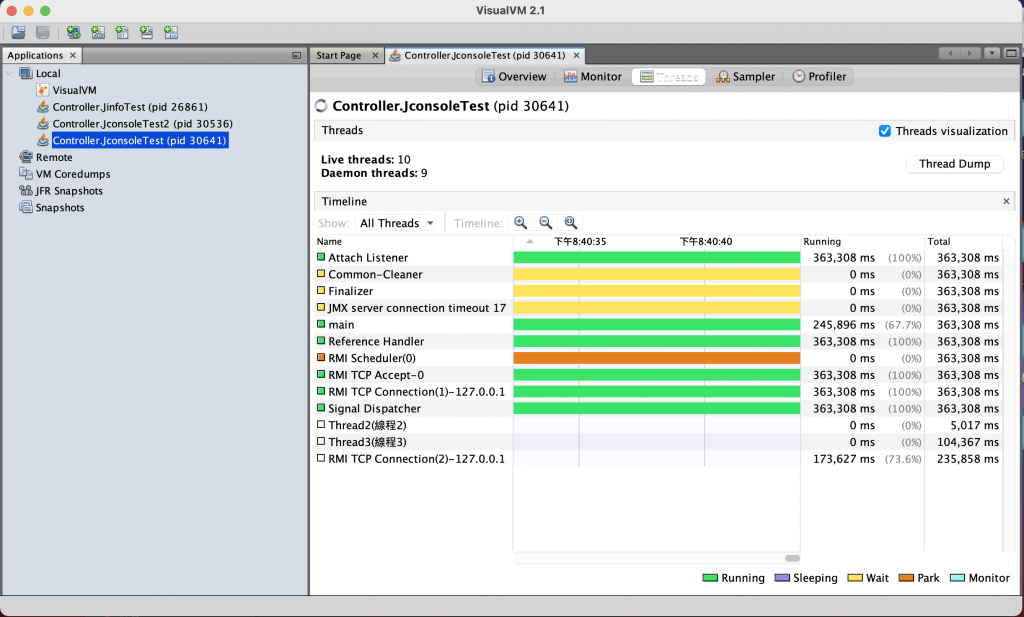This screenshot has height=617, width=1024.
Task: Select the Thread3(線程3) row
Action: 659,442
